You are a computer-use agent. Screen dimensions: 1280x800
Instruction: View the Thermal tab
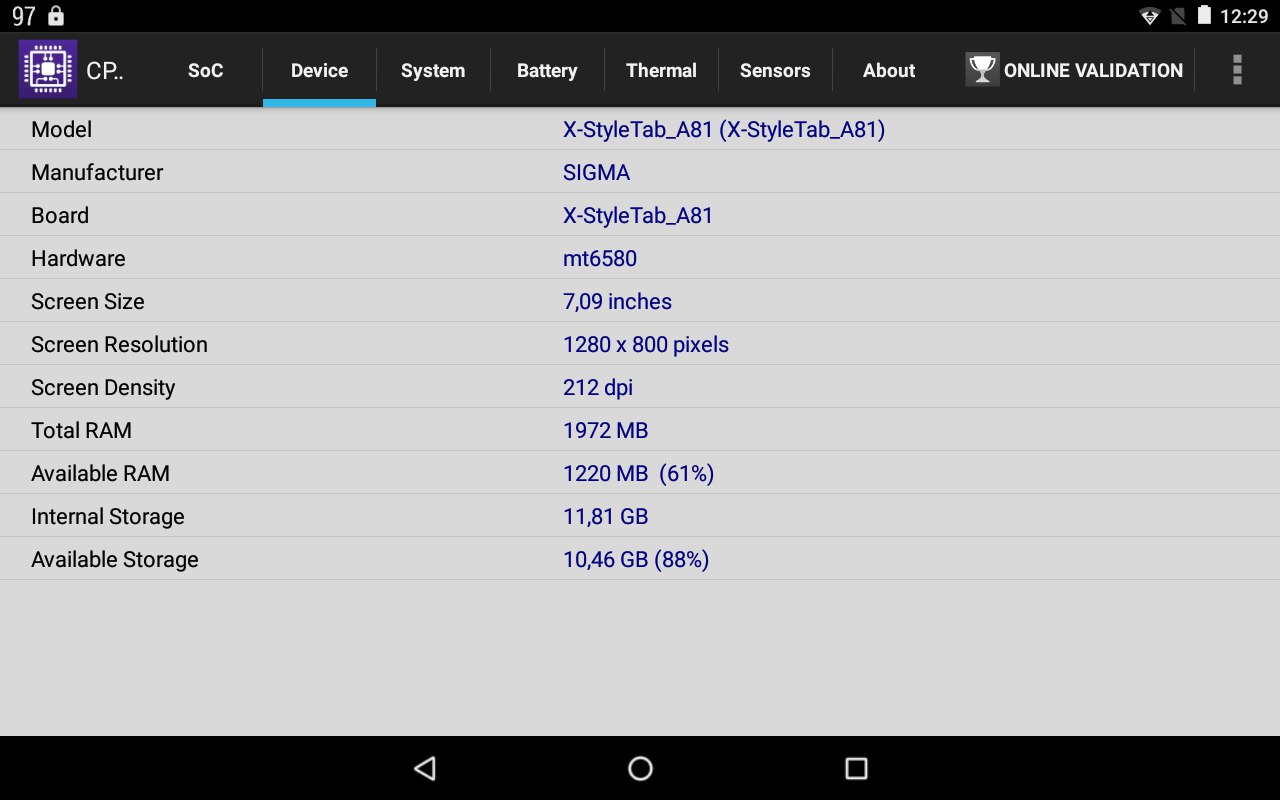tap(661, 71)
